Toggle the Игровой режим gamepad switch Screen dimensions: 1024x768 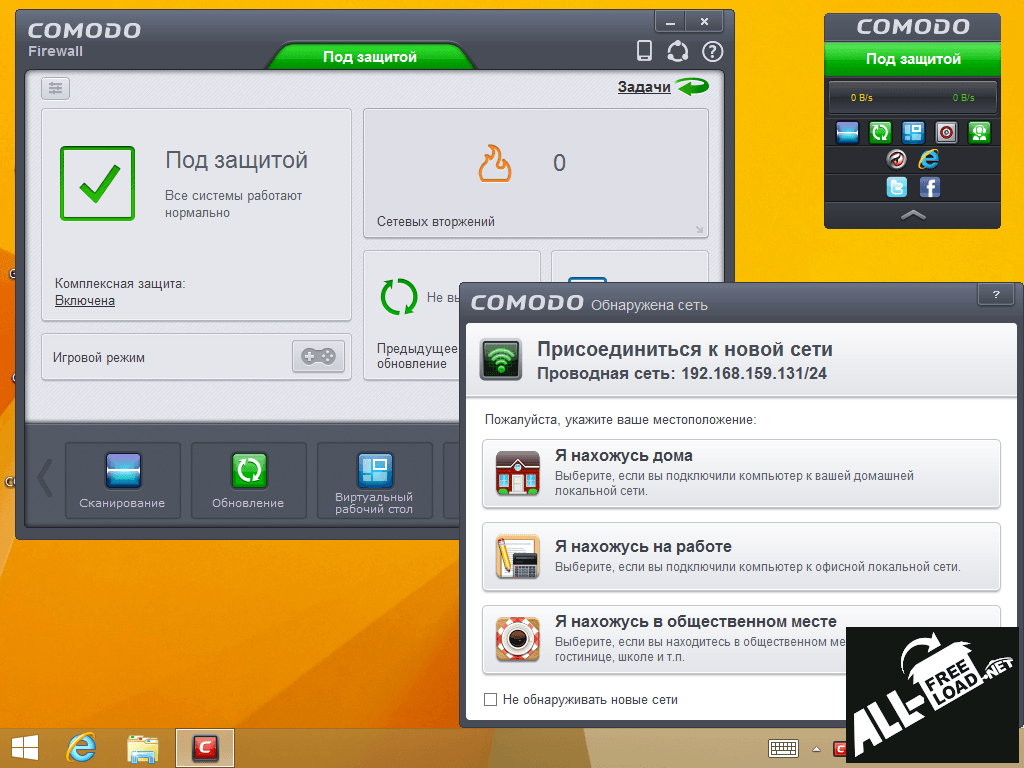tap(318, 356)
